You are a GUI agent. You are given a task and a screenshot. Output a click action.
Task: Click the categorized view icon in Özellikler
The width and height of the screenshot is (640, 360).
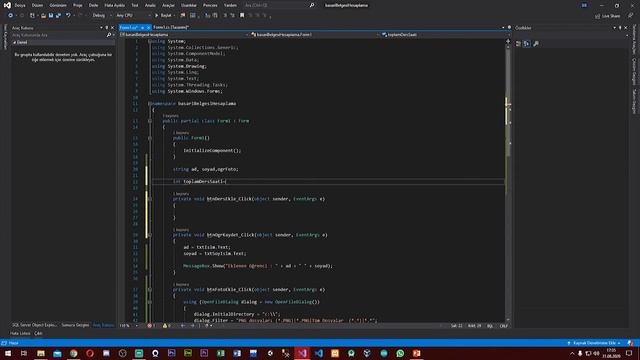point(518,44)
